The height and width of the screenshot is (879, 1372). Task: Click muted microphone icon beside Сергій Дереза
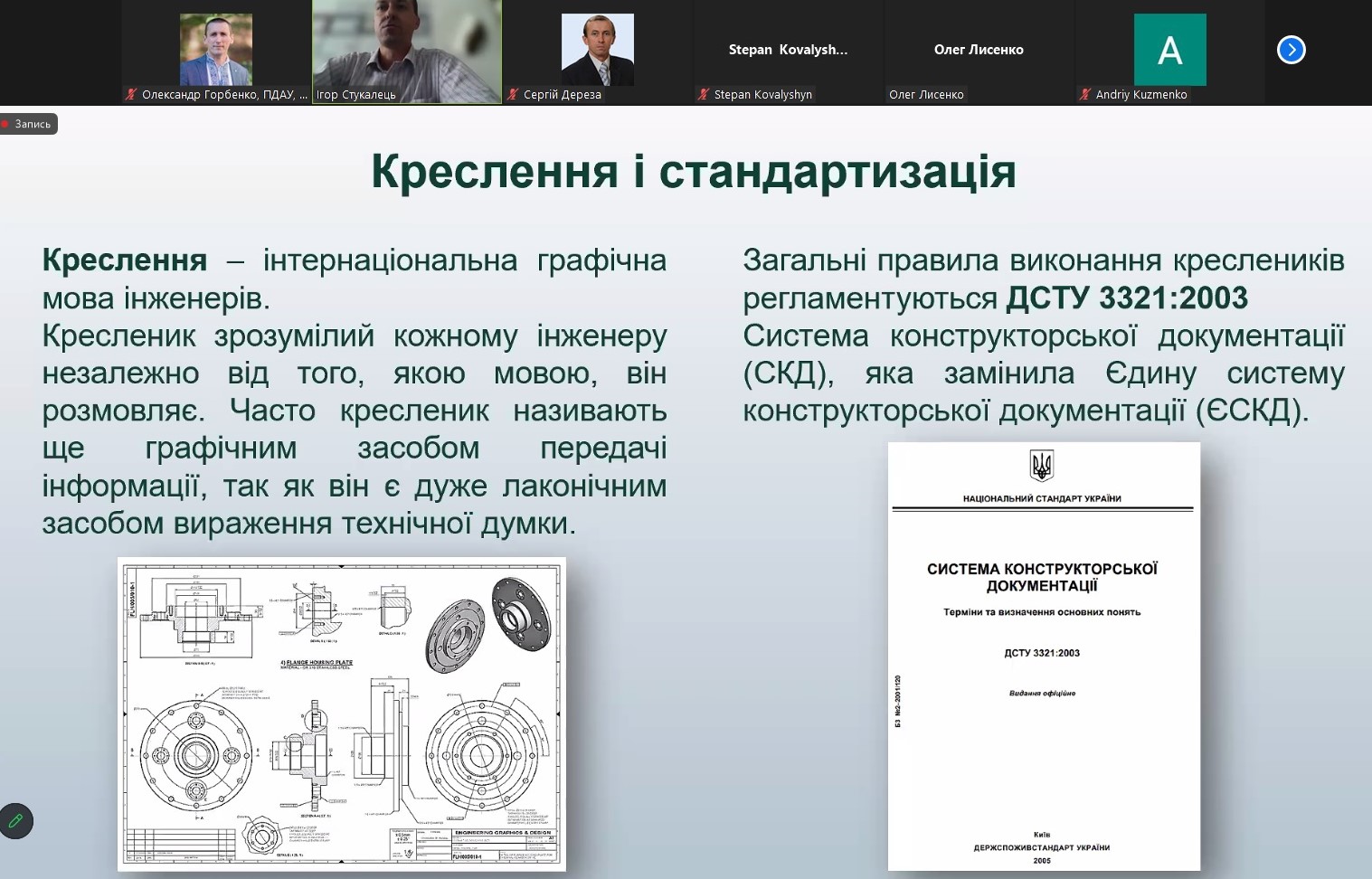(513, 94)
